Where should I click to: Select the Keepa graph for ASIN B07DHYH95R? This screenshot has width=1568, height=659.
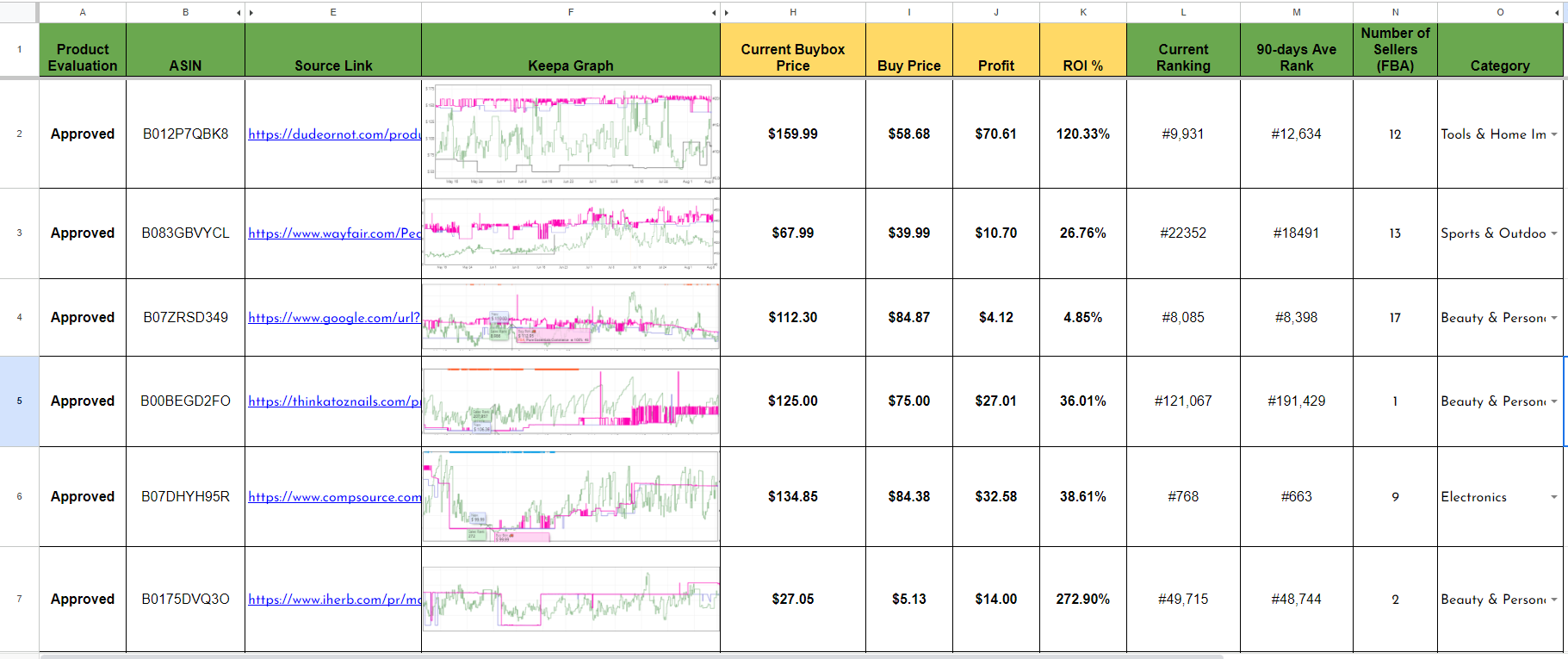click(x=571, y=497)
